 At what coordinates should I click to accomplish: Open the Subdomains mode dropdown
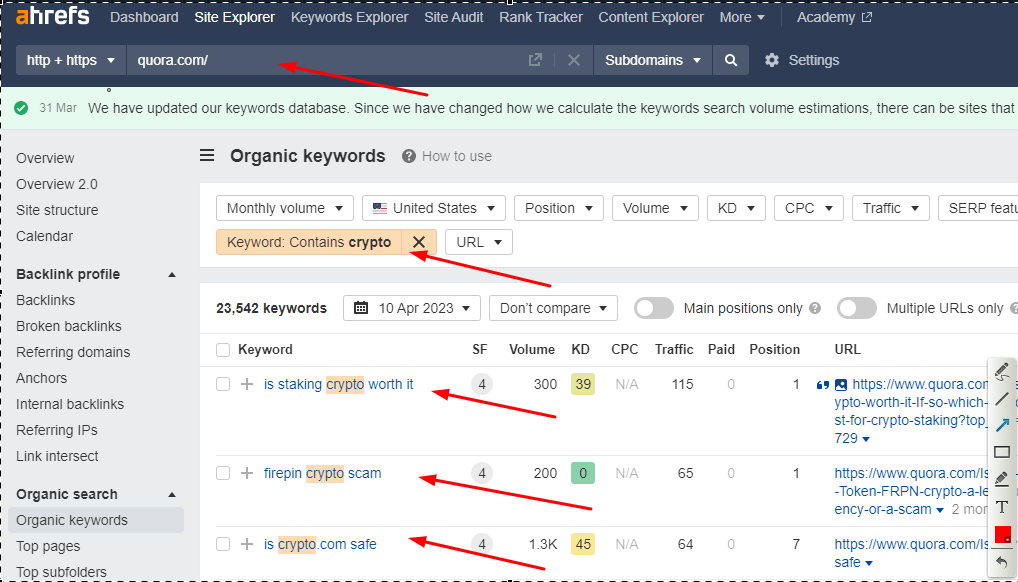pos(652,60)
